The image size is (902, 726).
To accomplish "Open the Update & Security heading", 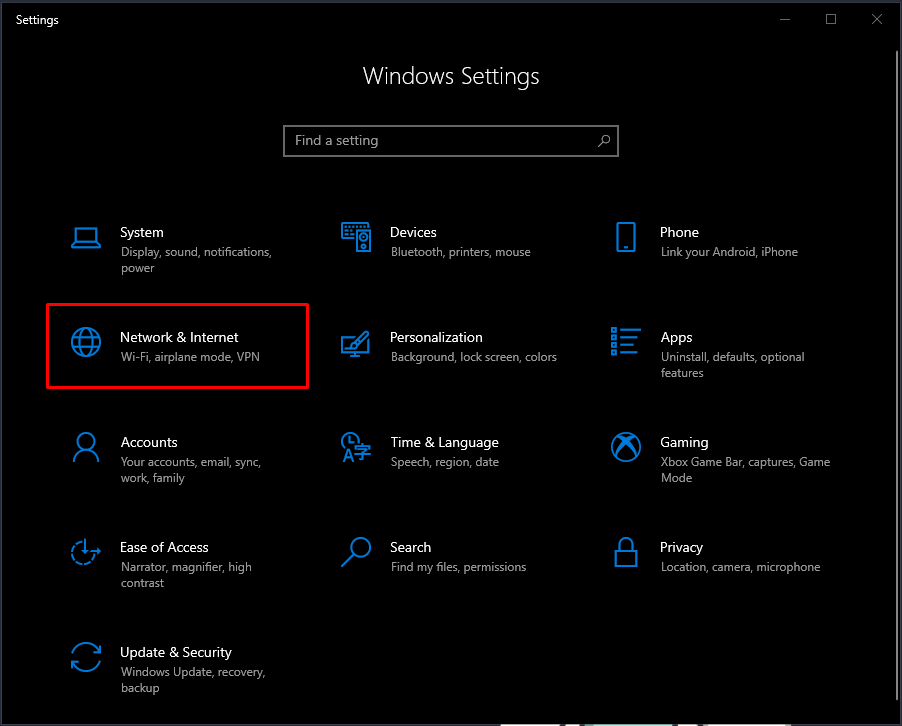I will click(x=176, y=653).
